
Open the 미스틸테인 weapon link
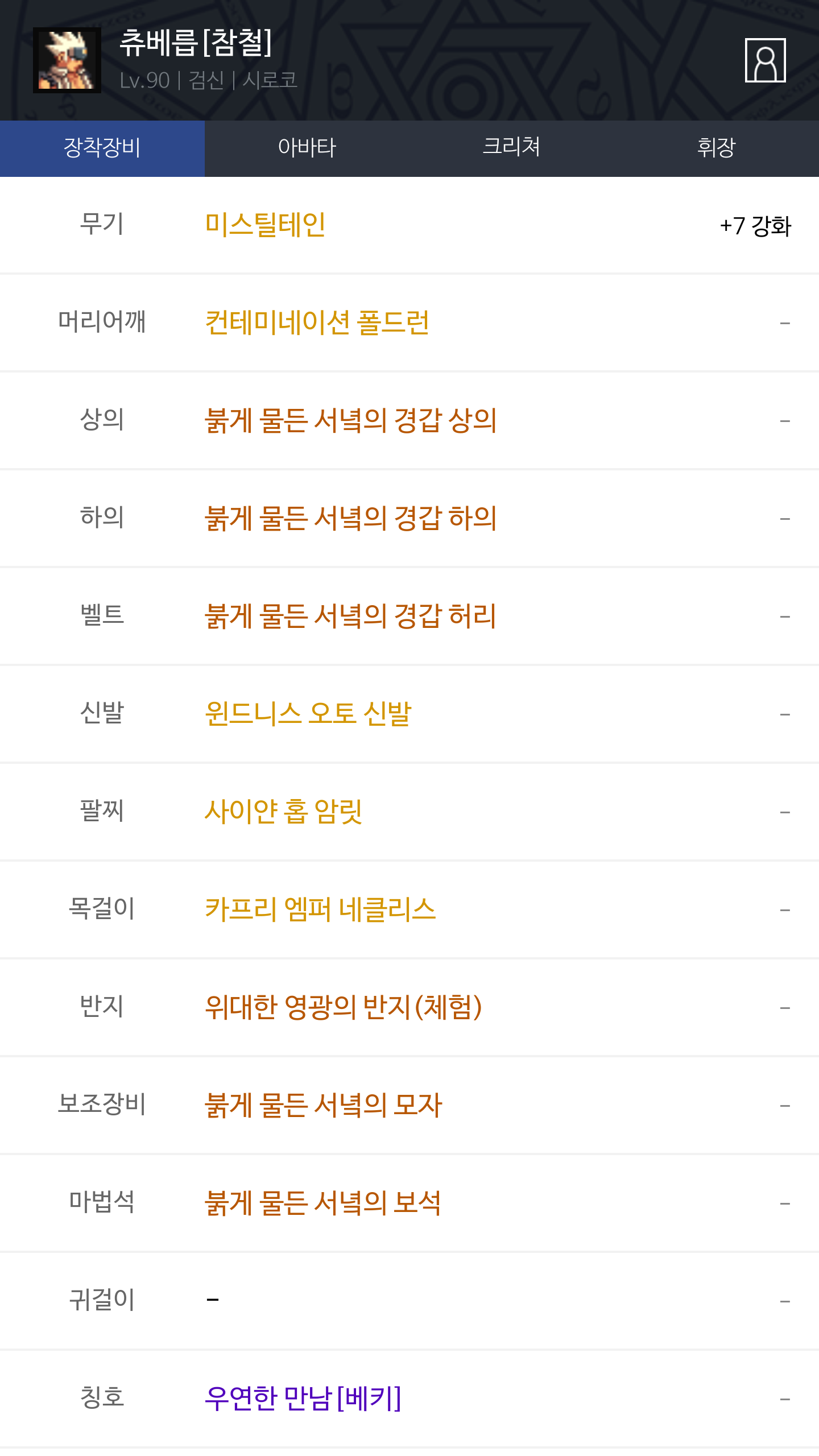(x=265, y=225)
